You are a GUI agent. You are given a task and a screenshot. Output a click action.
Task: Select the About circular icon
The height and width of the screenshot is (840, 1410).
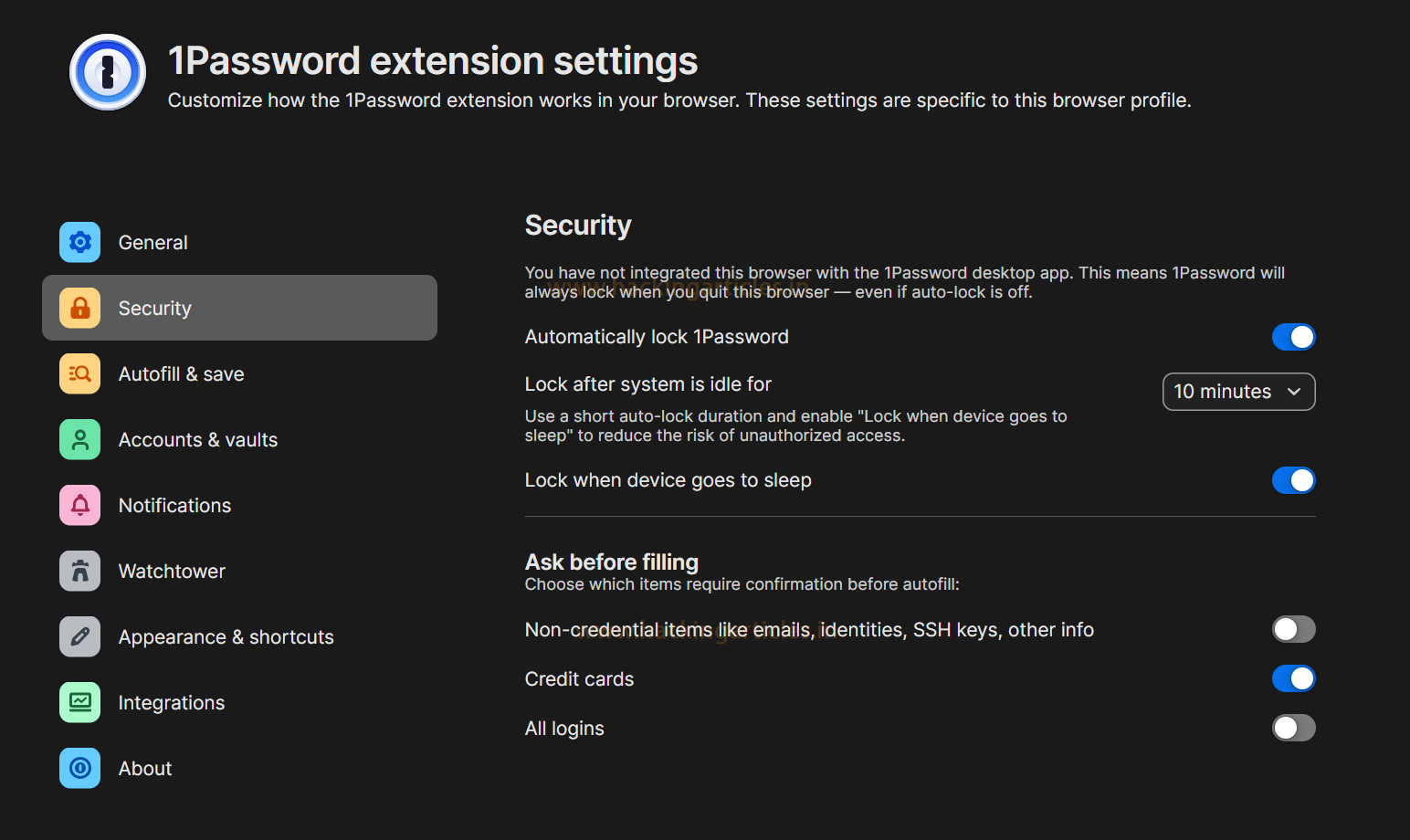pyautogui.click(x=80, y=768)
